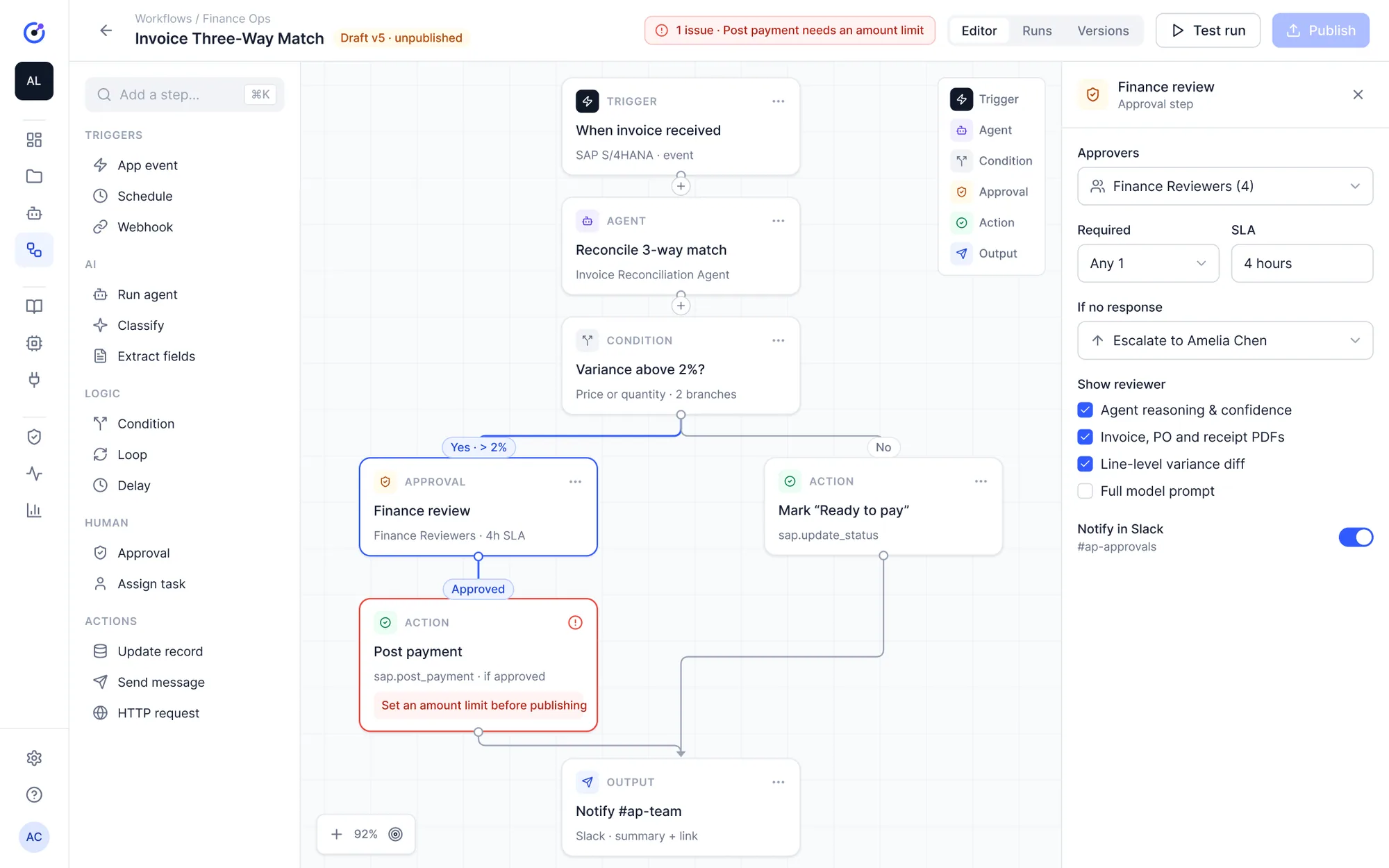Select the Mark "Ready to pay" action node
Viewport: 1389px width, 868px height.
click(883, 506)
